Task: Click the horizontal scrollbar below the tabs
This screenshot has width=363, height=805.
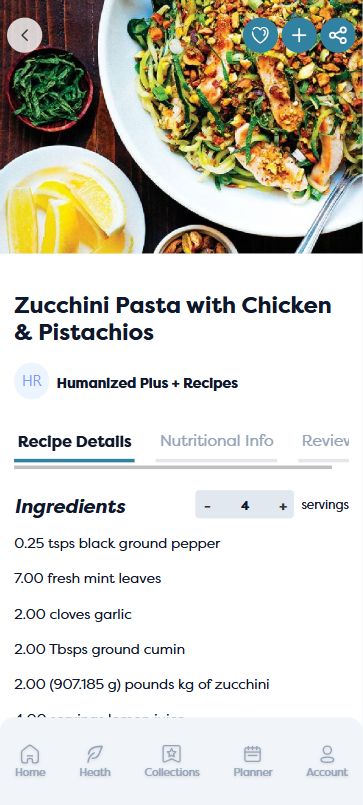Action: [173, 467]
